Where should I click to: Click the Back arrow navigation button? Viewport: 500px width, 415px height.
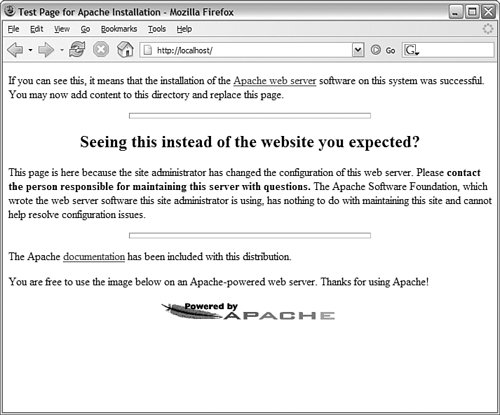[15, 50]
